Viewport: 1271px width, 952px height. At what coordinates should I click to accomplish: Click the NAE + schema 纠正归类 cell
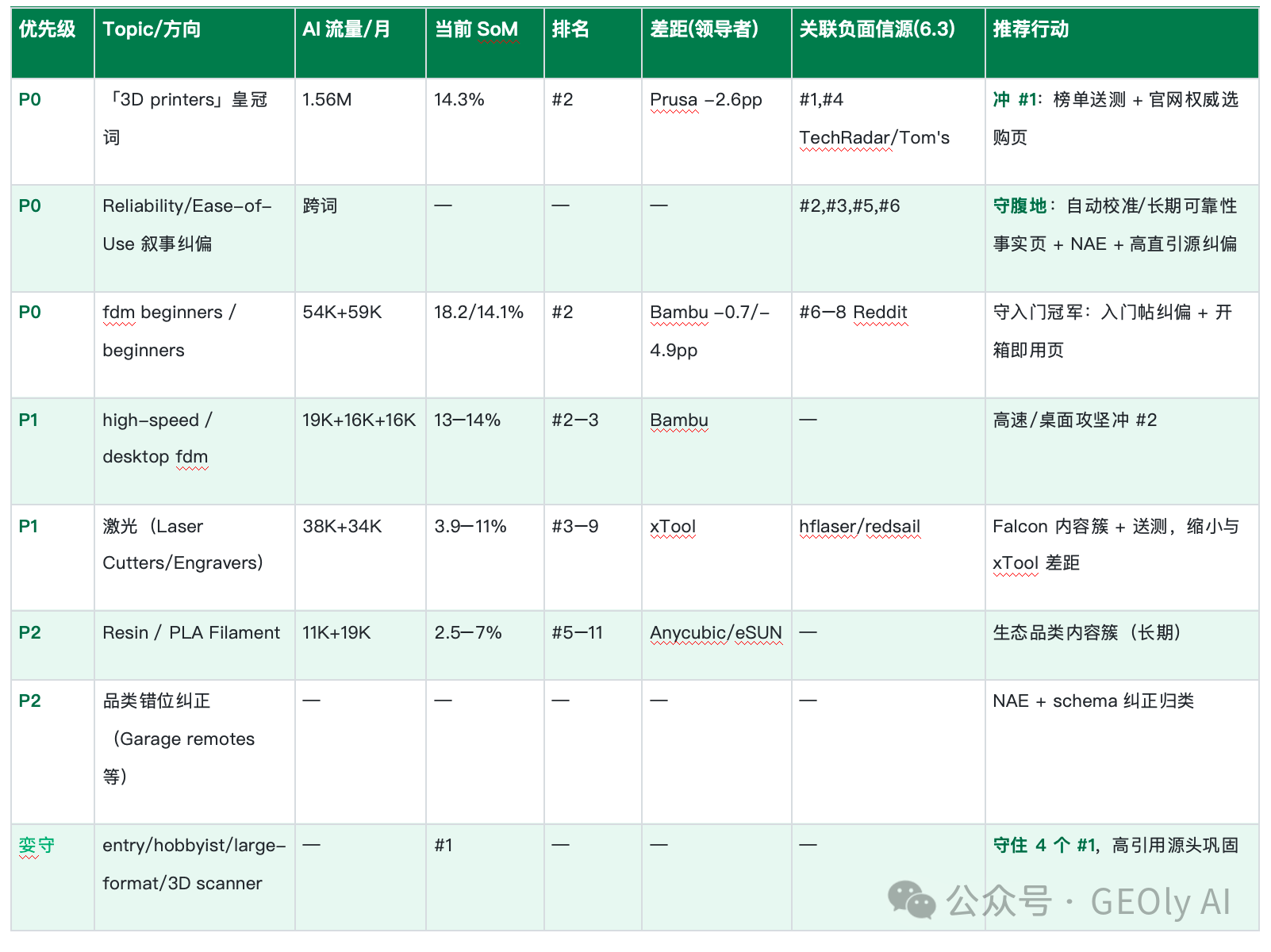tap(1122, 751)
